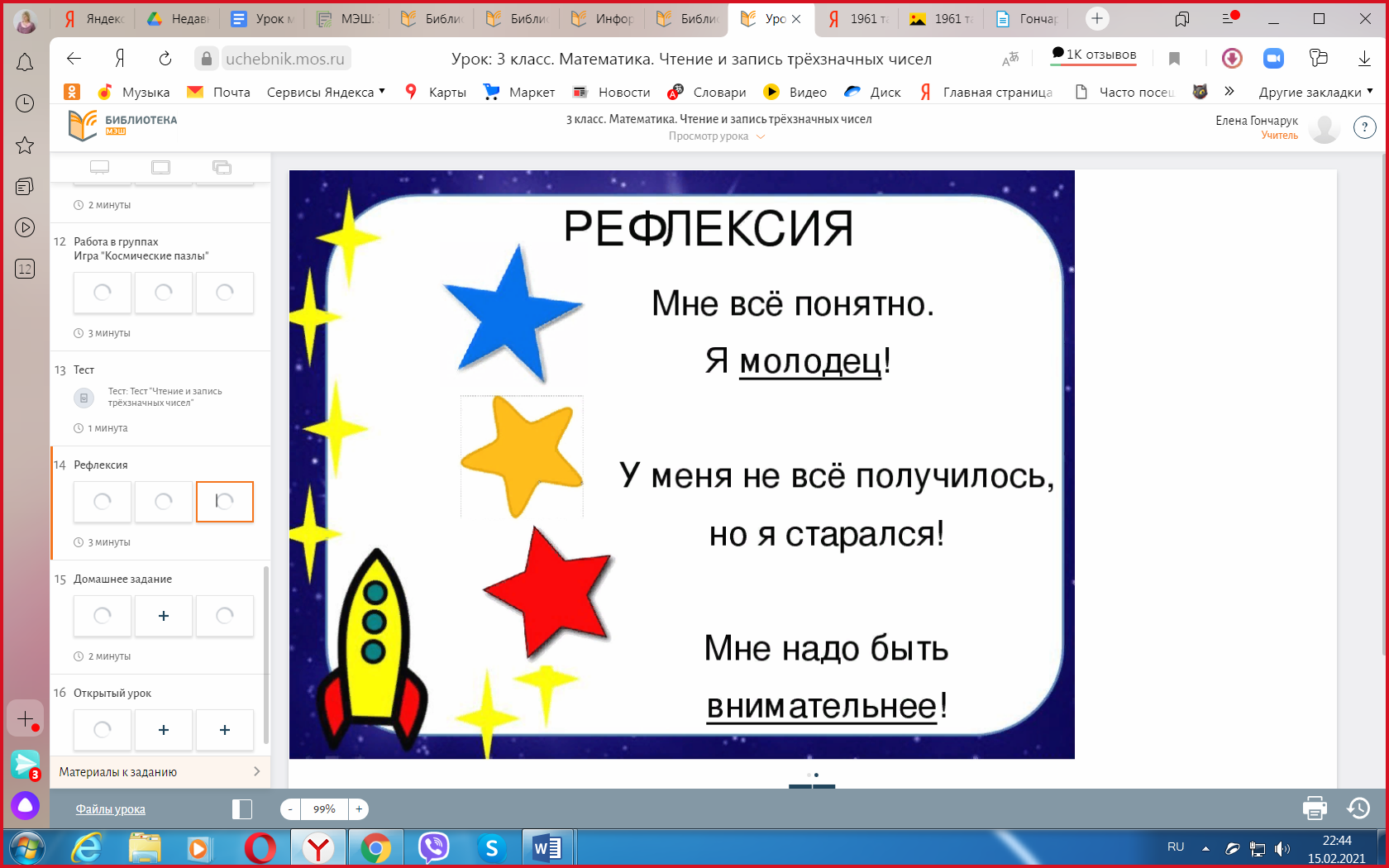
Task: Open Другие закладки dropdown
Action: click(1315, 92)
